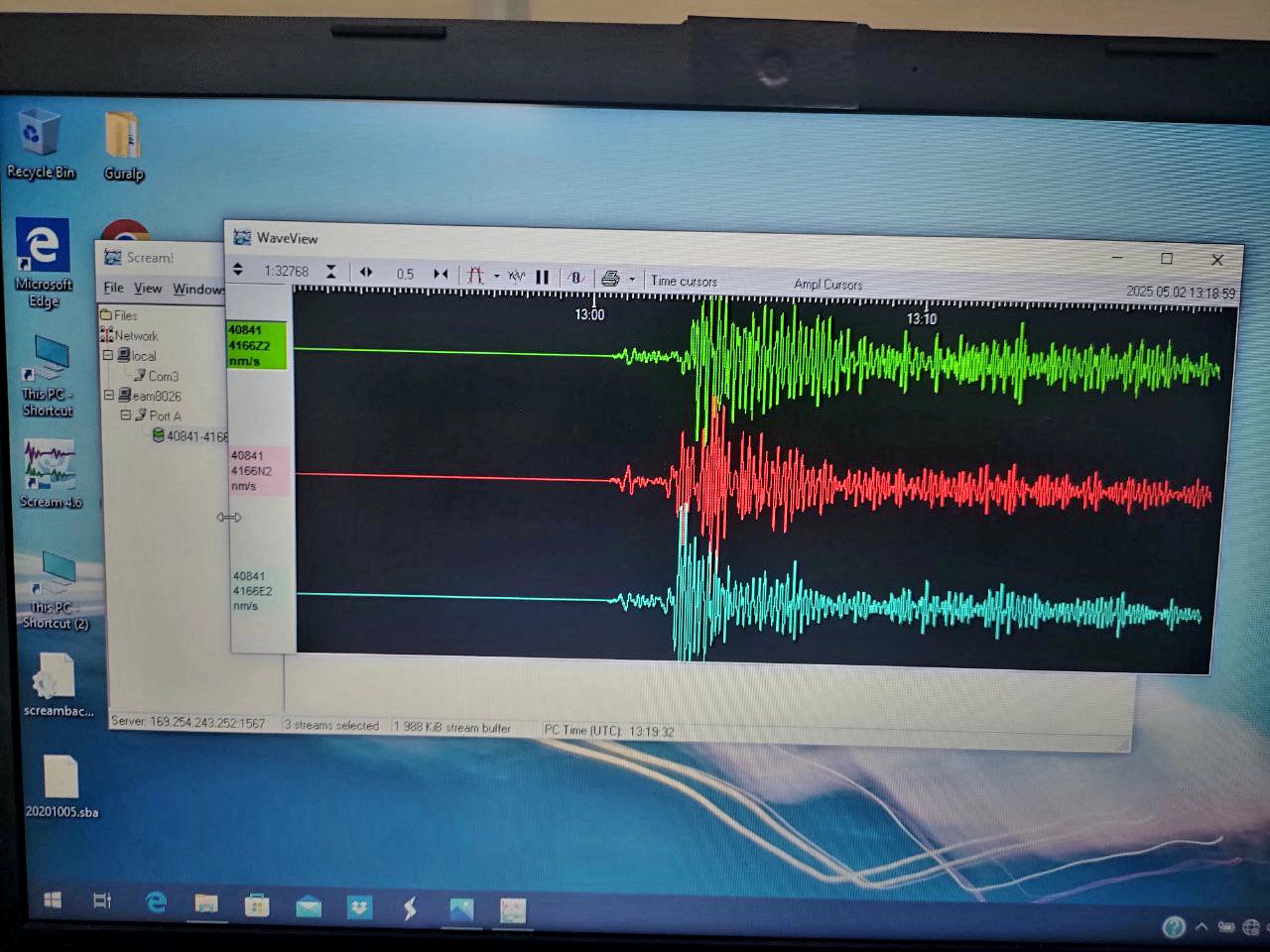Open the dropdown arrow beside filter icon

[496, 277]
